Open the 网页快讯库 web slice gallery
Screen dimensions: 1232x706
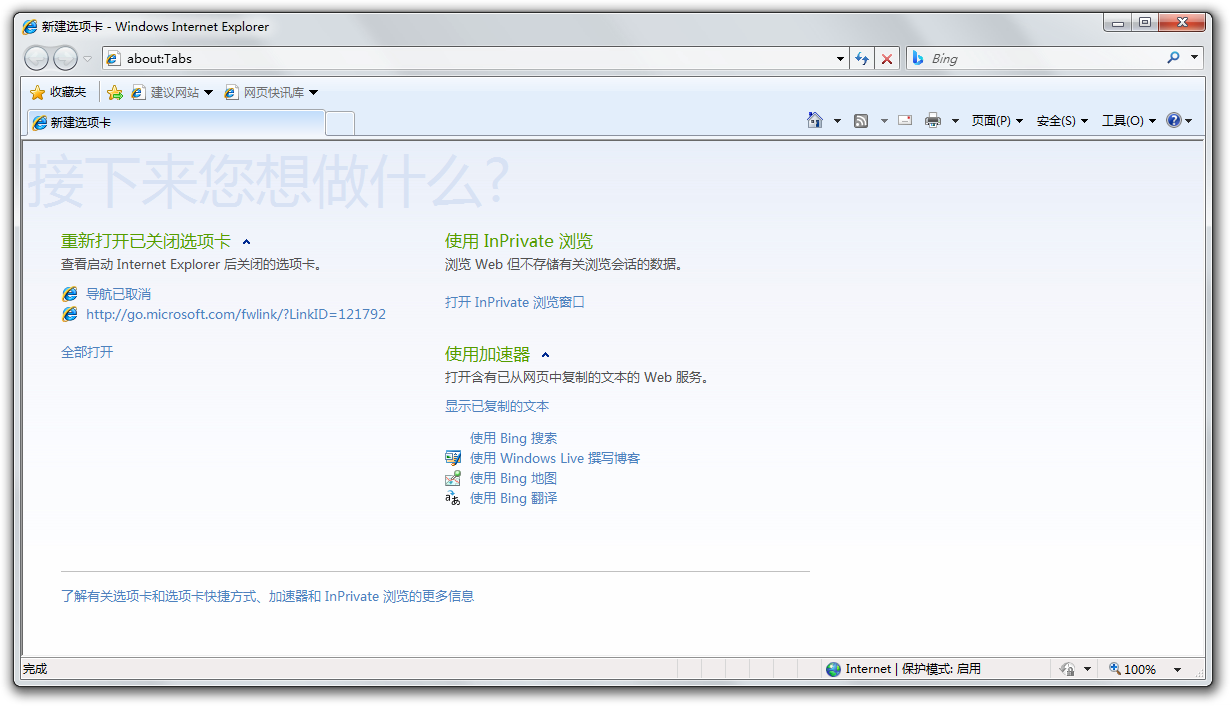point(270,92)
